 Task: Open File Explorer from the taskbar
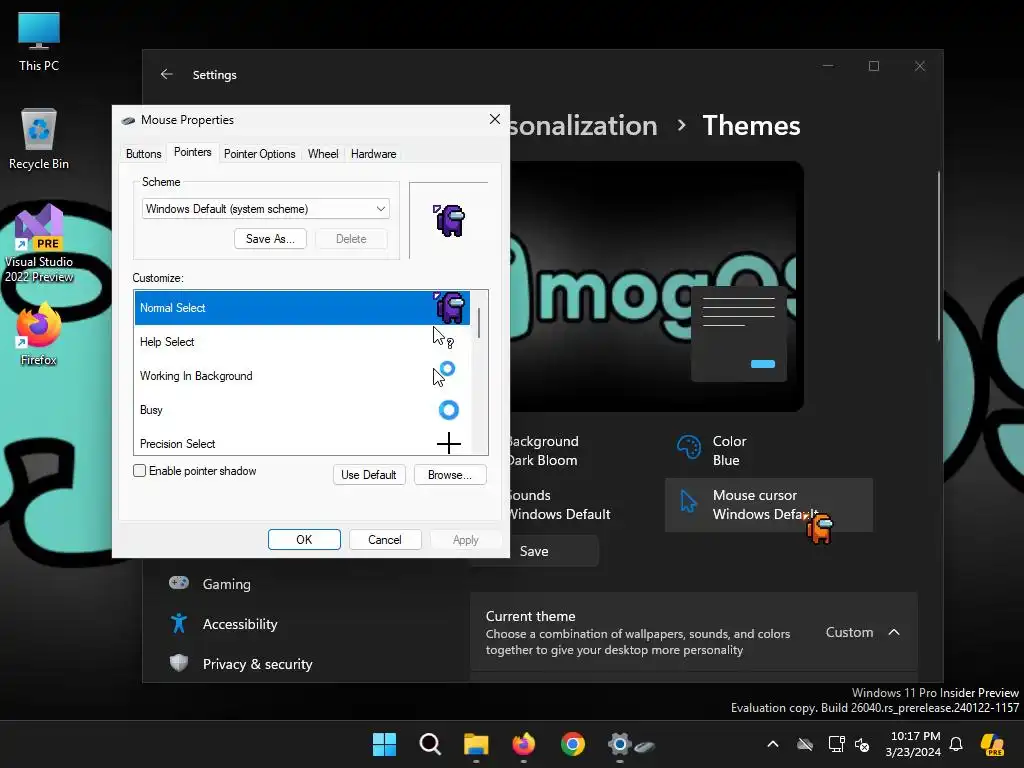(x=476, y=744)
